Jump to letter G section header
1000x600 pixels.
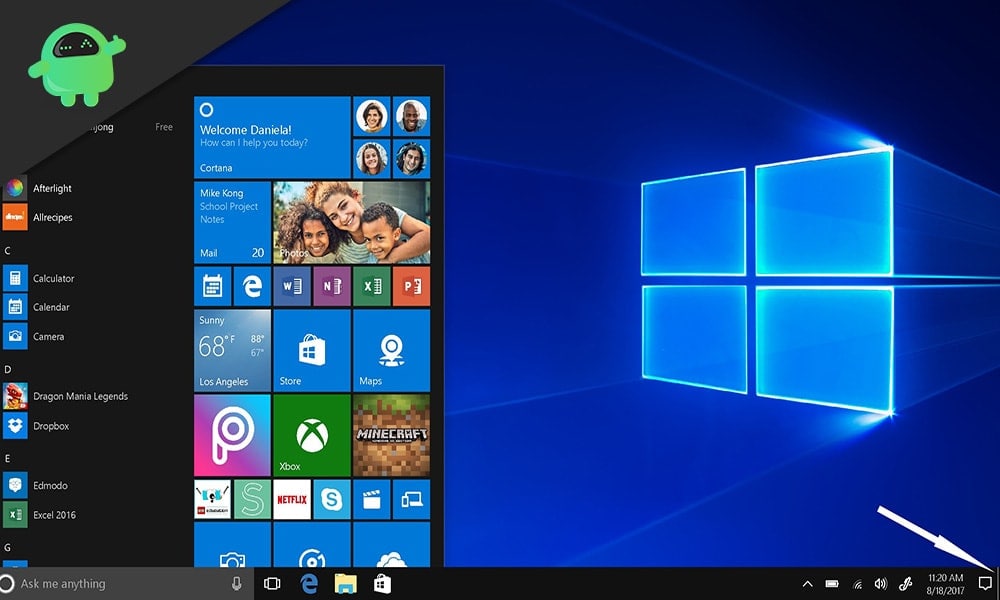8,547
